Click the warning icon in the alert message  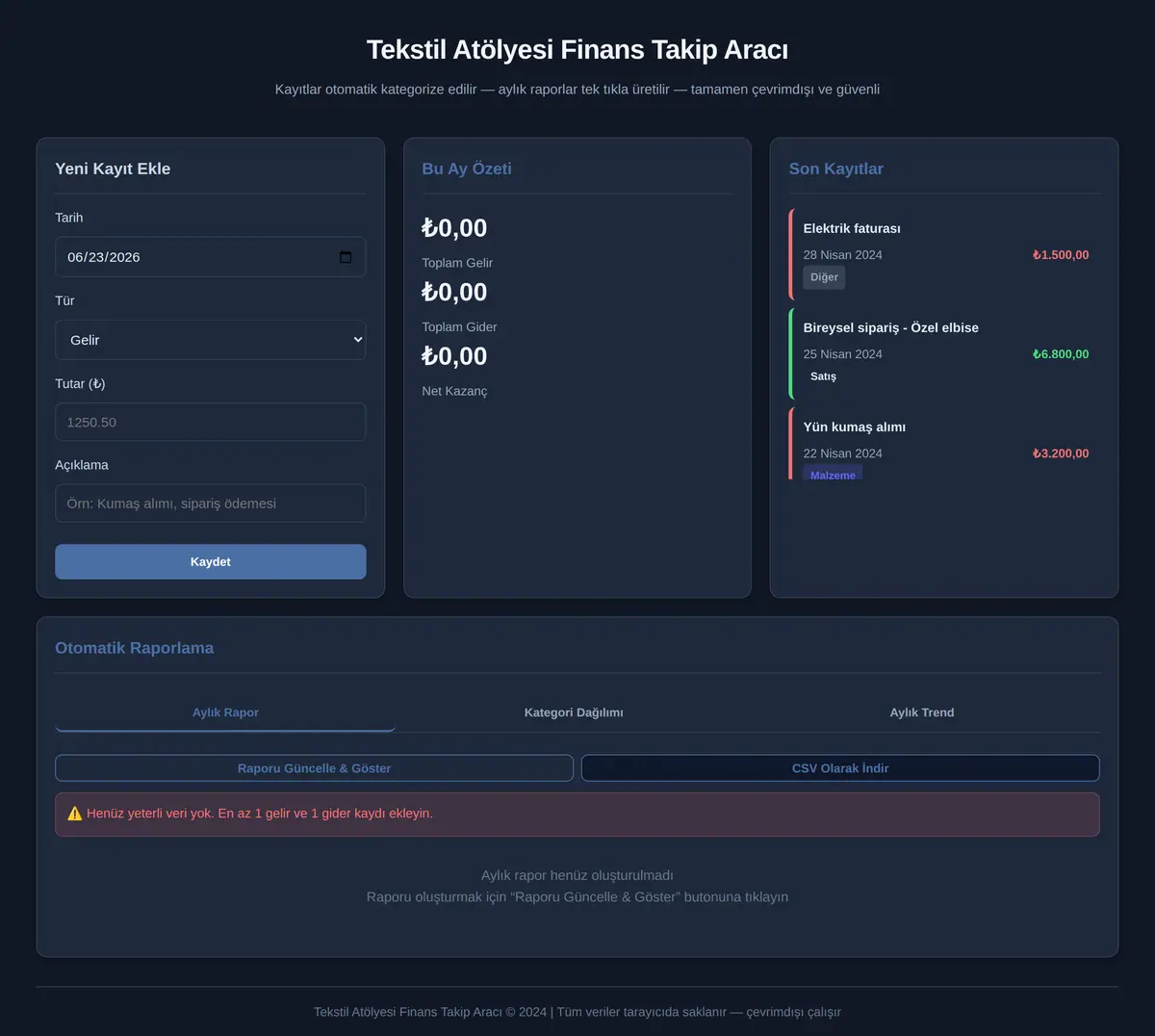[x=75, y=814]
